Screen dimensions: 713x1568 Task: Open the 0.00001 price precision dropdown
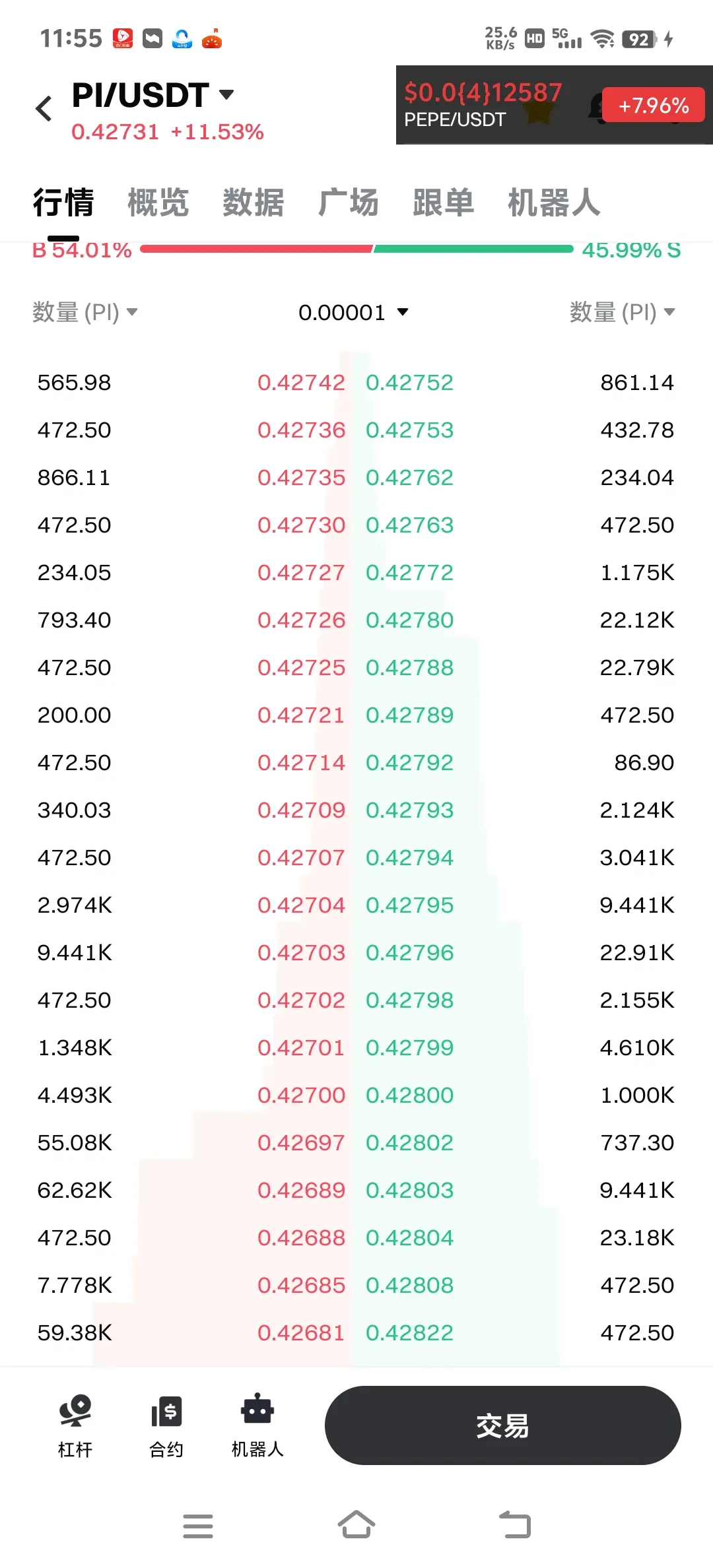(x=354, y=312)
